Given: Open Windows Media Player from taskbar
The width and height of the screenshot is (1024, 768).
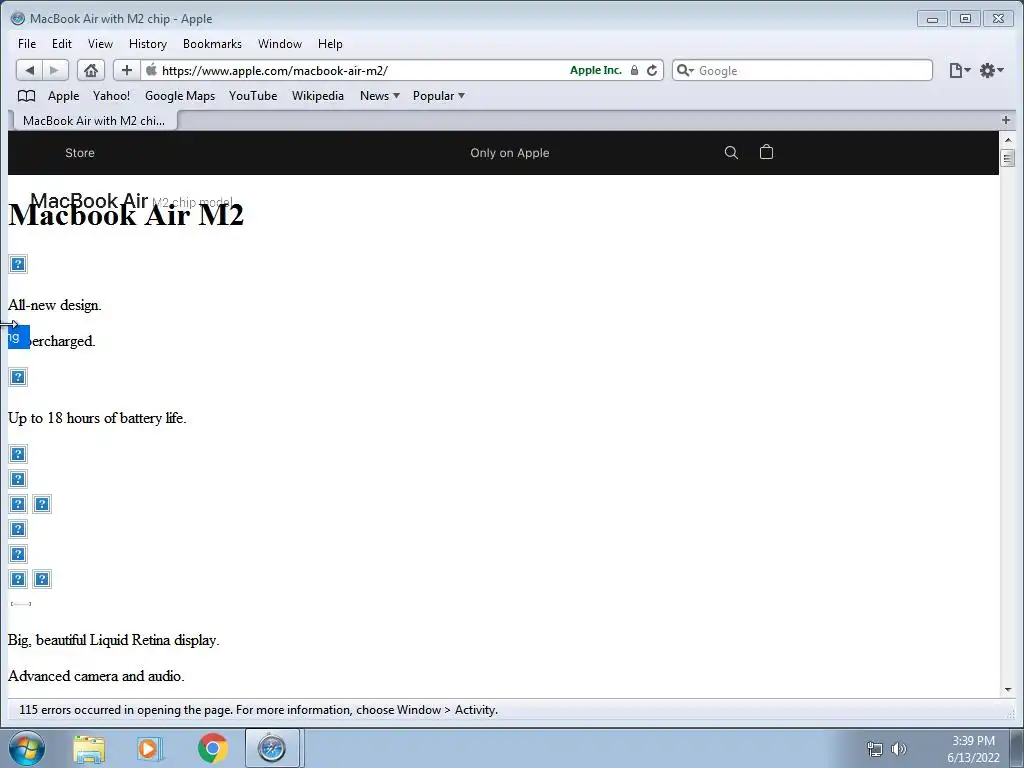Looking at the screenshot, I should (x=150, y=749).
